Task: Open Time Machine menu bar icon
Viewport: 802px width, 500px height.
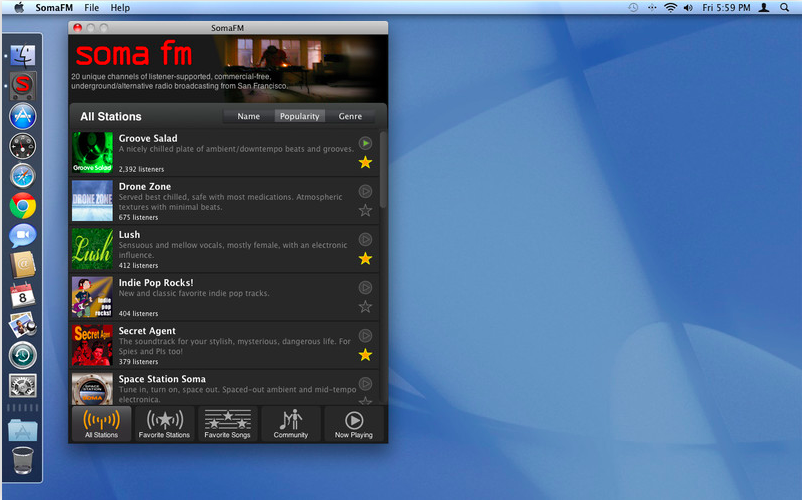Action: click(x=633, y=8)
